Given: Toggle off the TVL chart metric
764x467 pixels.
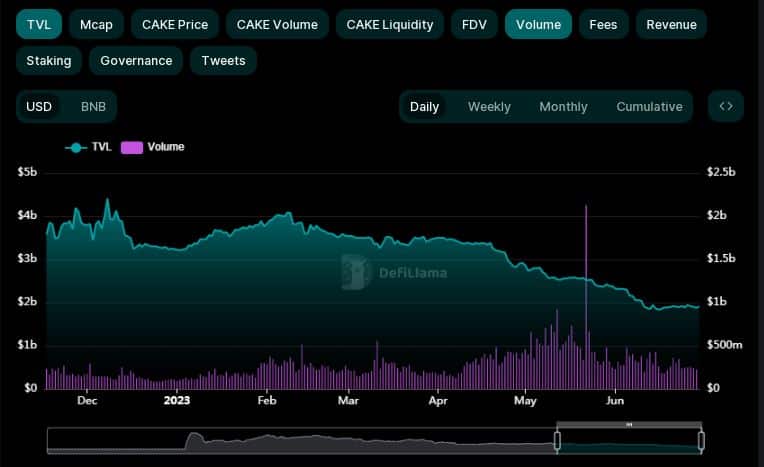Looking at the screenshot, I should click(x=39, y=24).
